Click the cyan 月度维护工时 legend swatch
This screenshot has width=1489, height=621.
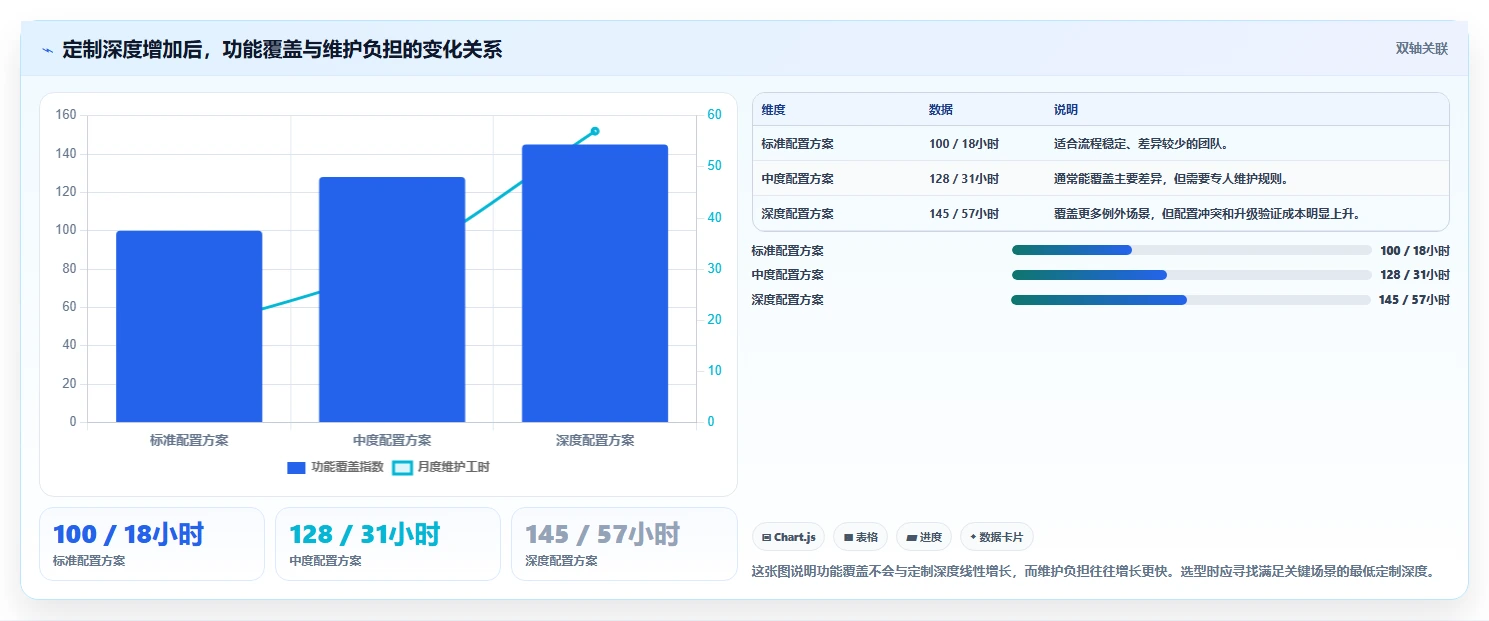pyautogui.click(x=402, y=467)
